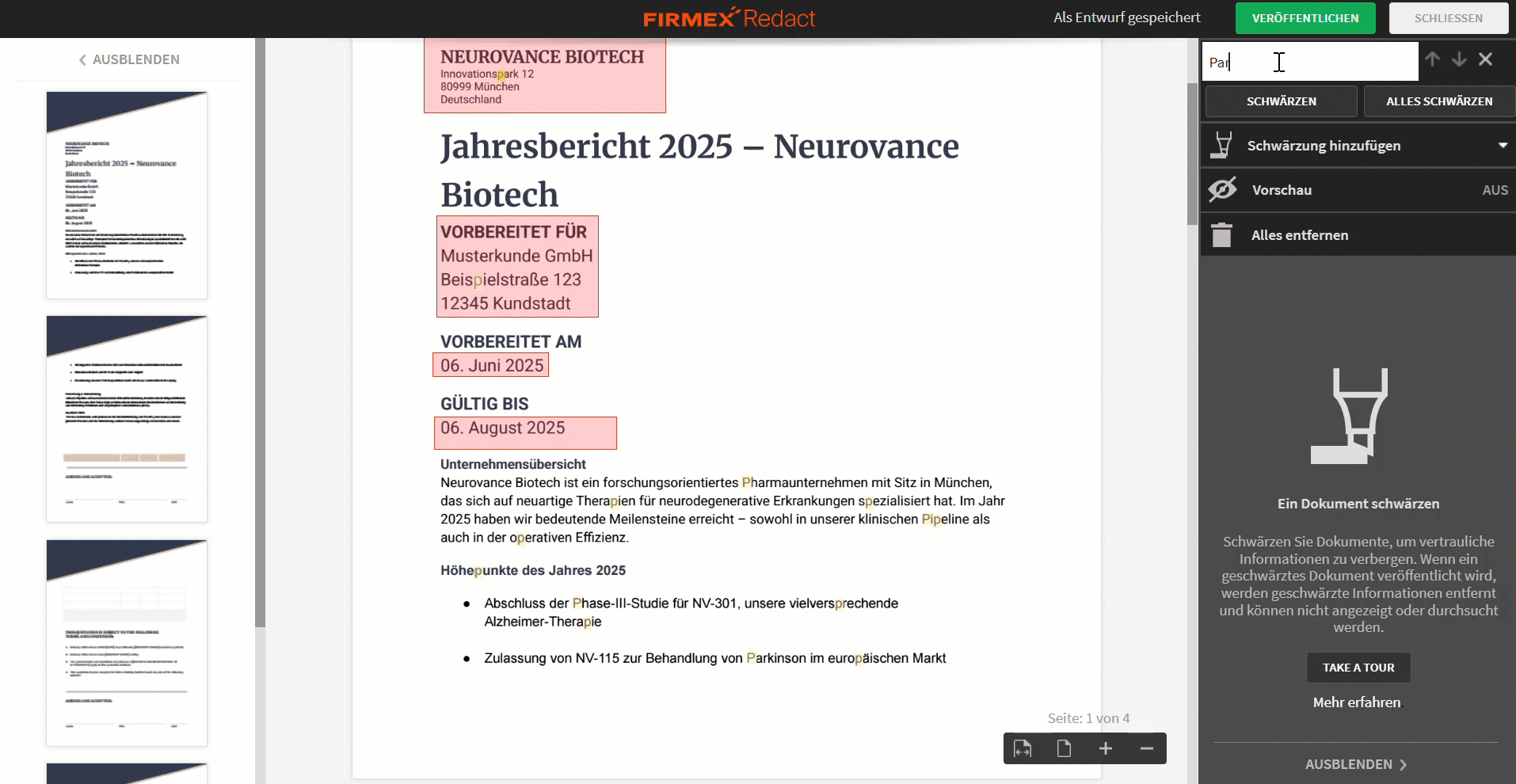Jump to next search result arrow
The width and height of the screenshot is (1516, 784).
[1459, 59]
